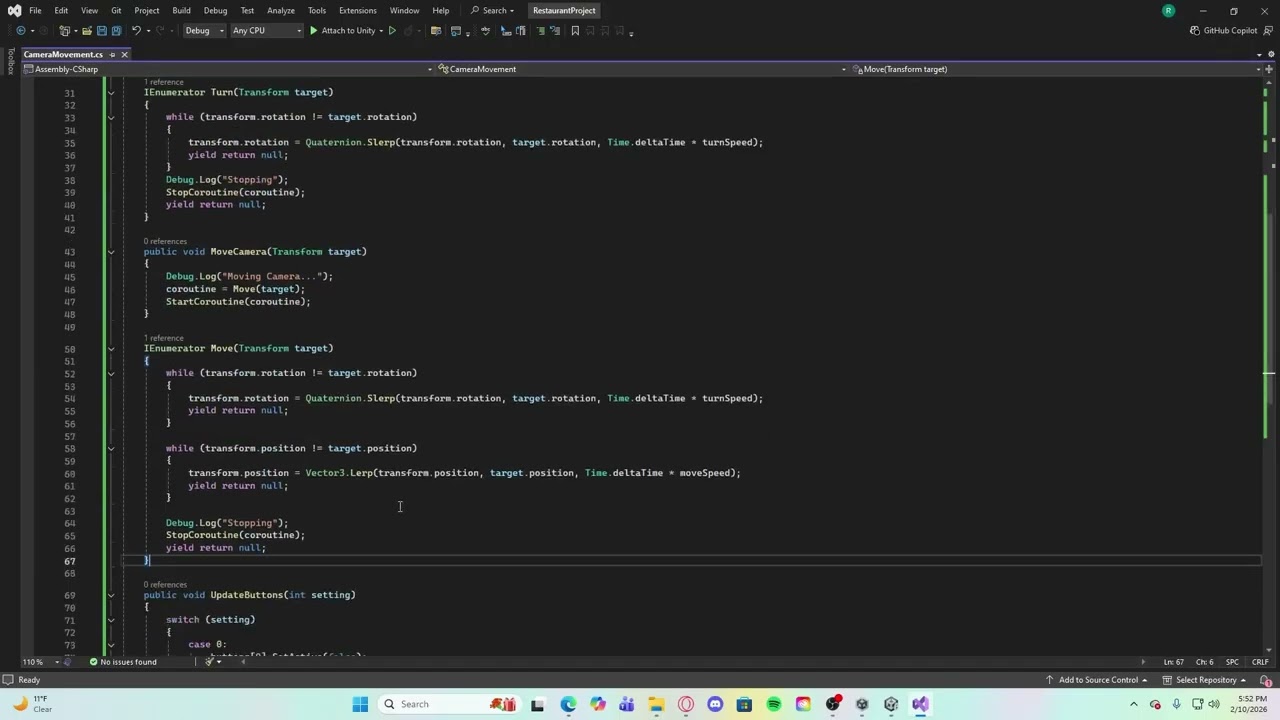Save the current file with disk icon
The width and height of the screenshot is (1280, 720).
coord(102,31)
